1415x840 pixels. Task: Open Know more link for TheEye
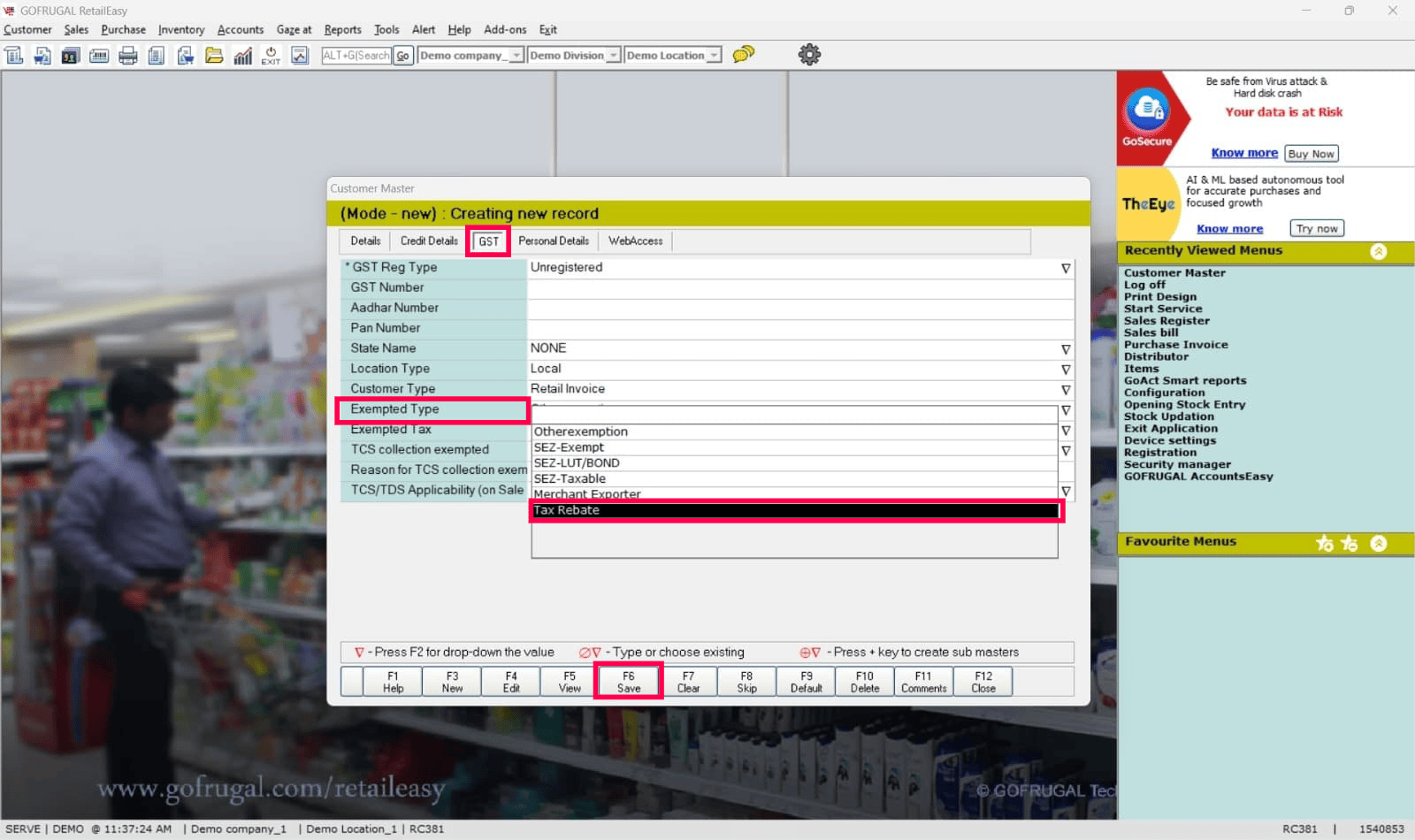1229,229
